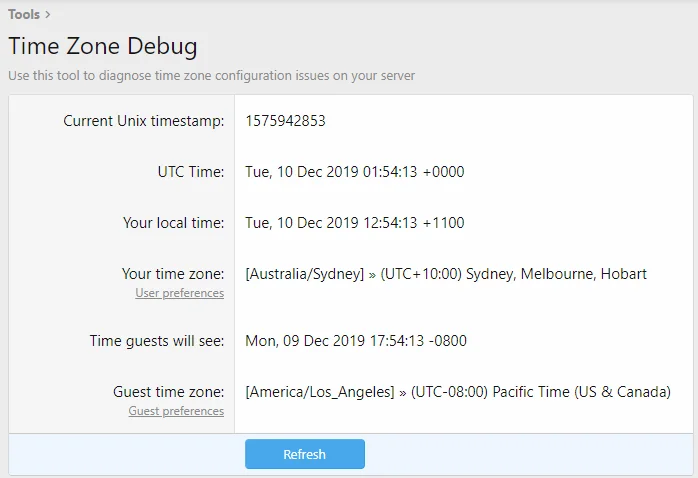This screenshot has height=478, width=698.
Task: Click the guest time value ending -0800
Action: point(355,341)
